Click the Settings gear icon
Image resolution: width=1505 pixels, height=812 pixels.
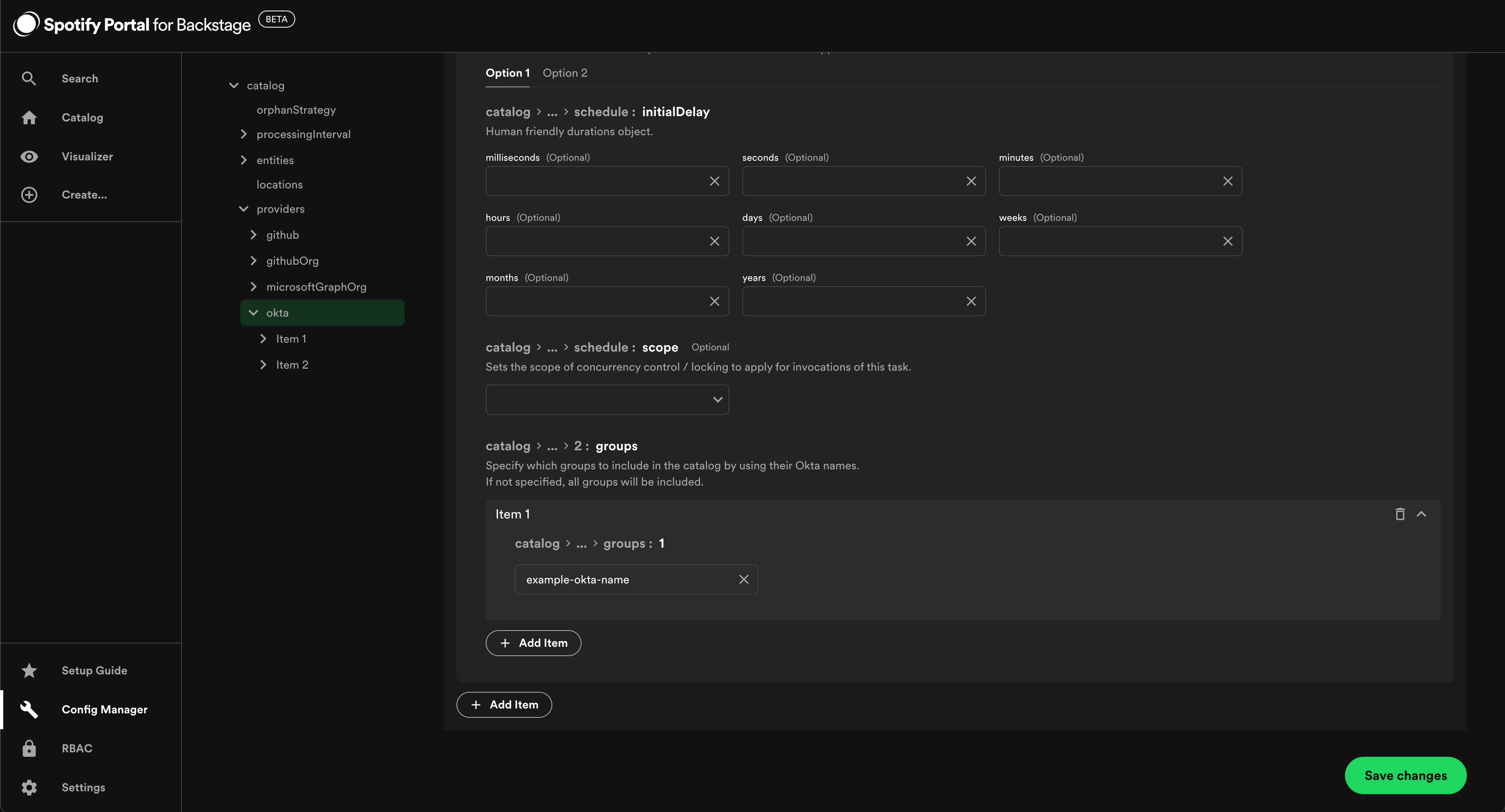(x=28, y=788)
